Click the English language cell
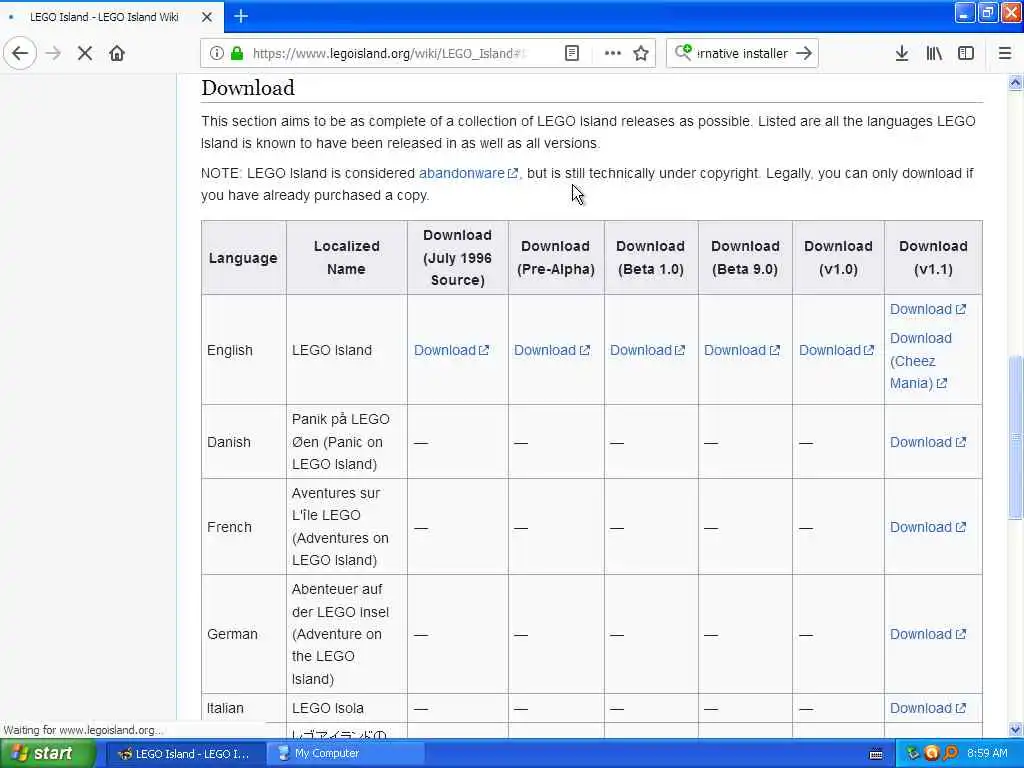Image resolution: width=1024 pixels, height=768 pixels. click(244, 350)
